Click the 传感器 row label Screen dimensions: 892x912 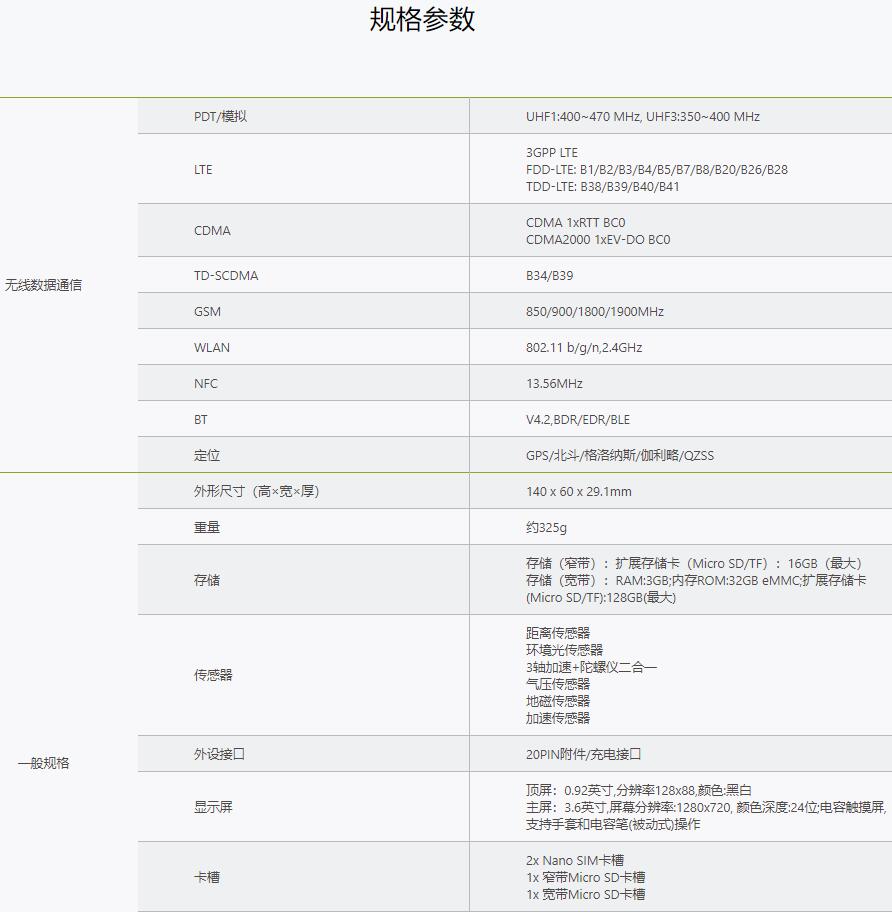pos(213,675)
